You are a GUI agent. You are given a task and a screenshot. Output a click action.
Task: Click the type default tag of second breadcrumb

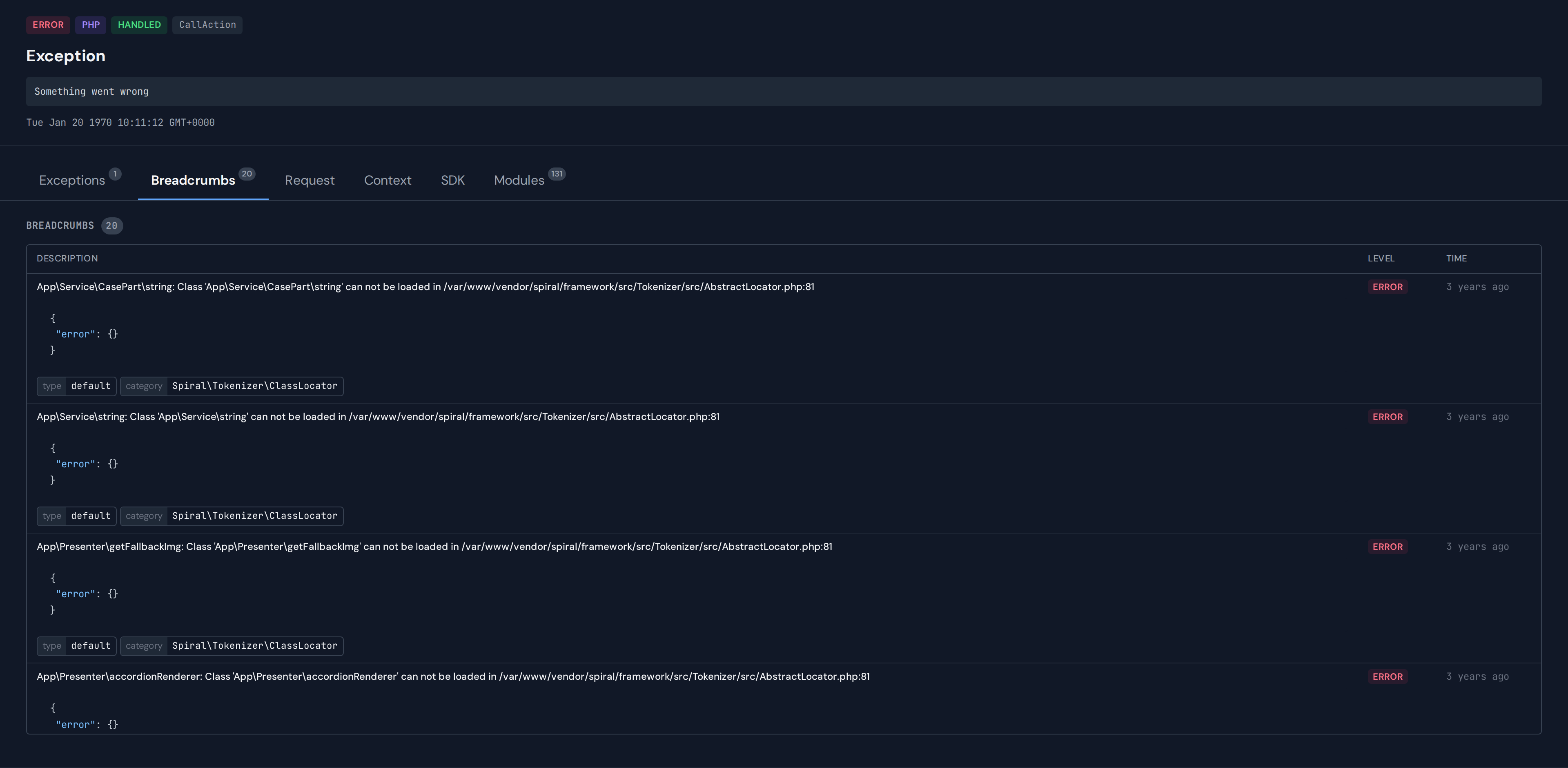[76, 516]
